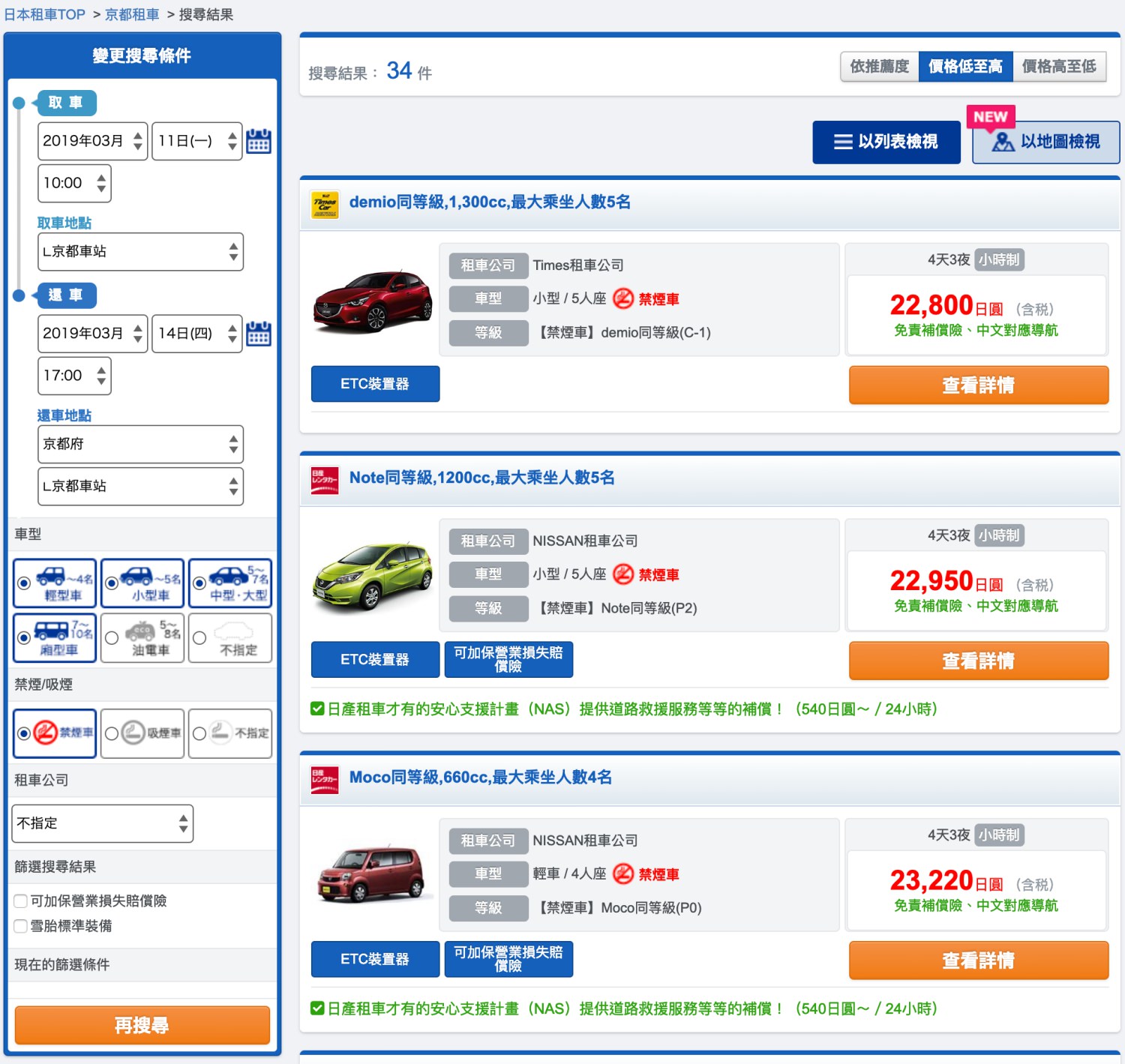
Task: Open the green Note car thumbnail
Action: (373, 576)
